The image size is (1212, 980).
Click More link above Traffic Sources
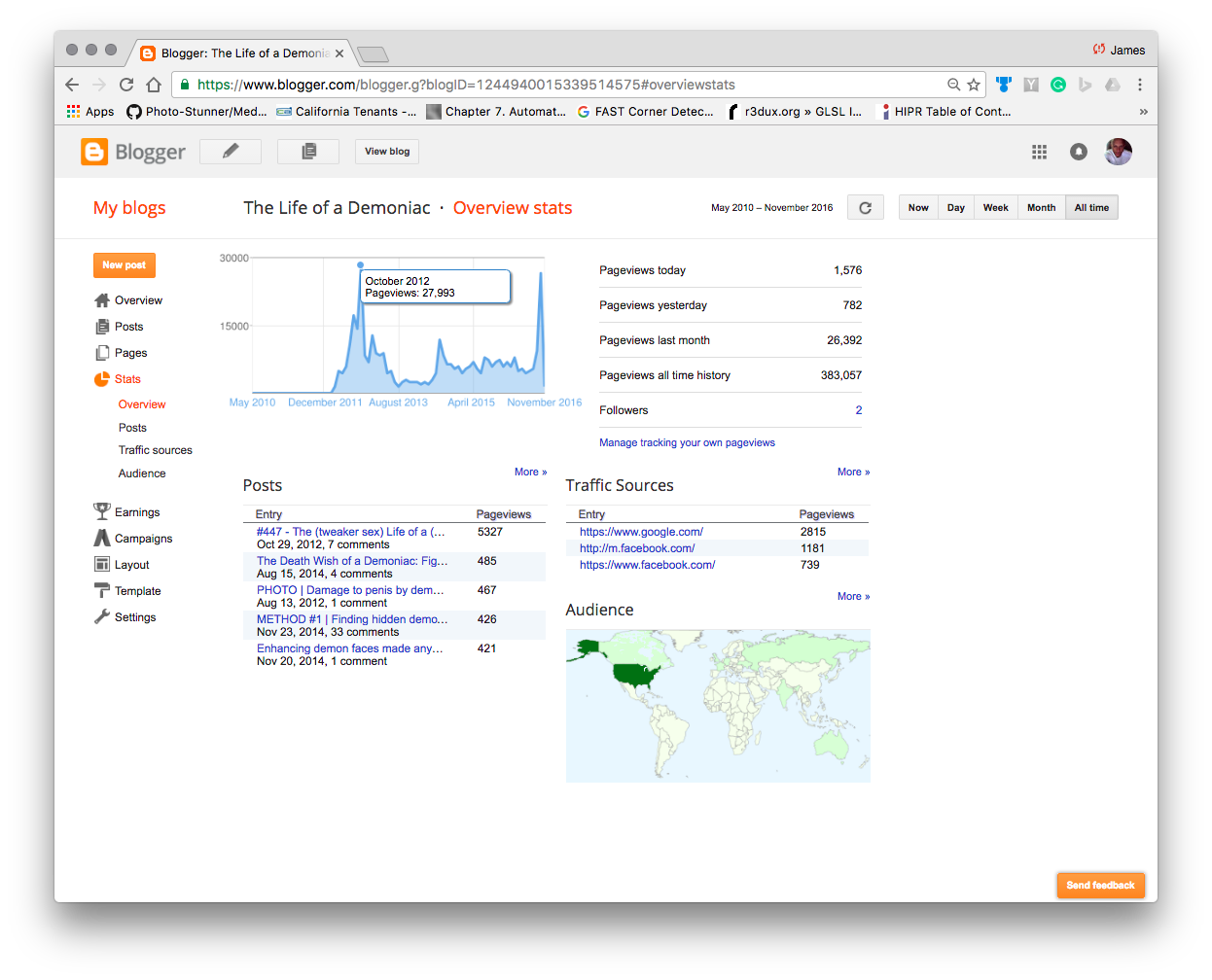pyautogui.click(x=853, y=472)
